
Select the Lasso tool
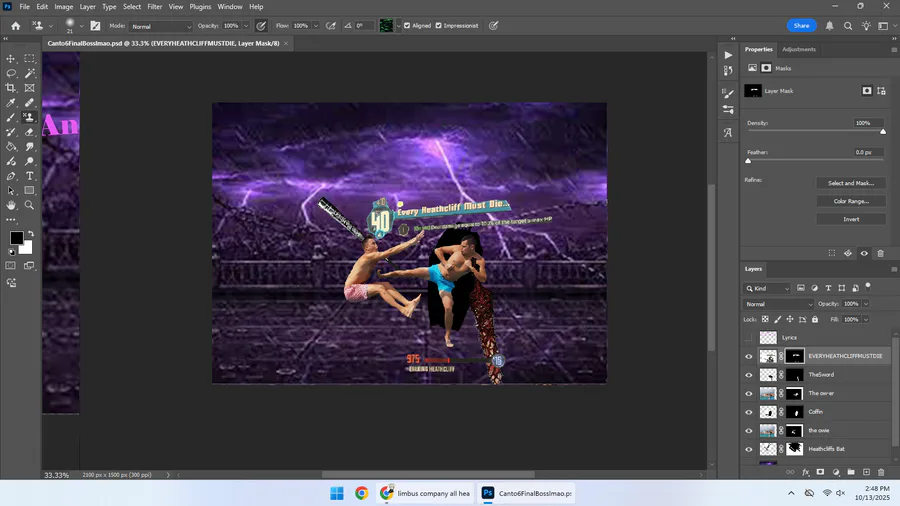(11, 73)
